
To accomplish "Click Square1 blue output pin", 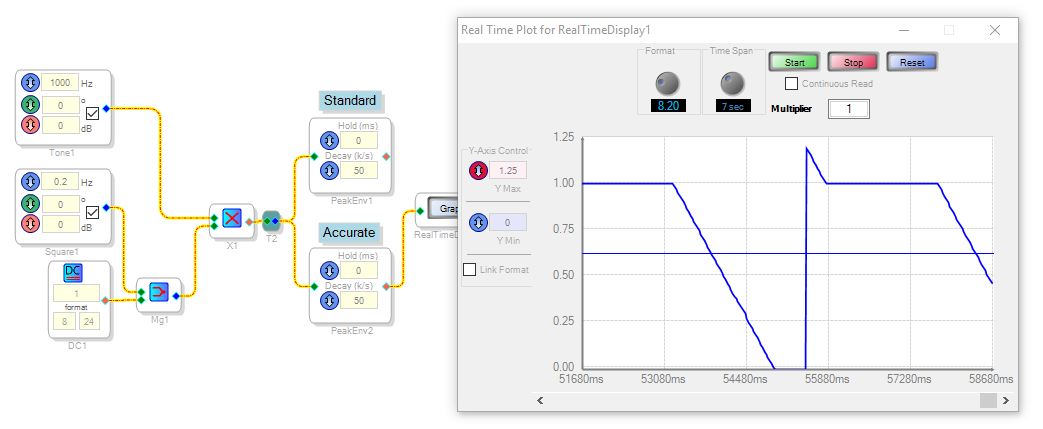I will 106,208.
